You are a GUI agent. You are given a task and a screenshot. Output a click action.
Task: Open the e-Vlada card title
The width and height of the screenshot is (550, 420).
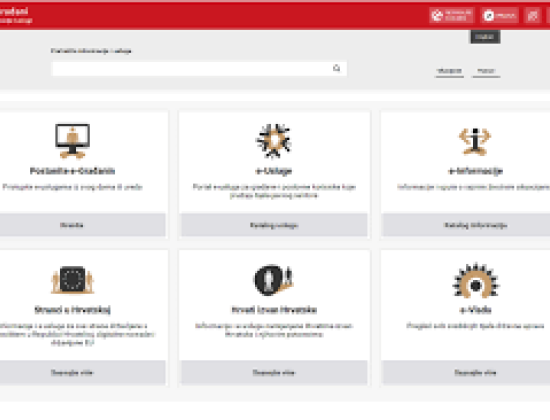475,310
